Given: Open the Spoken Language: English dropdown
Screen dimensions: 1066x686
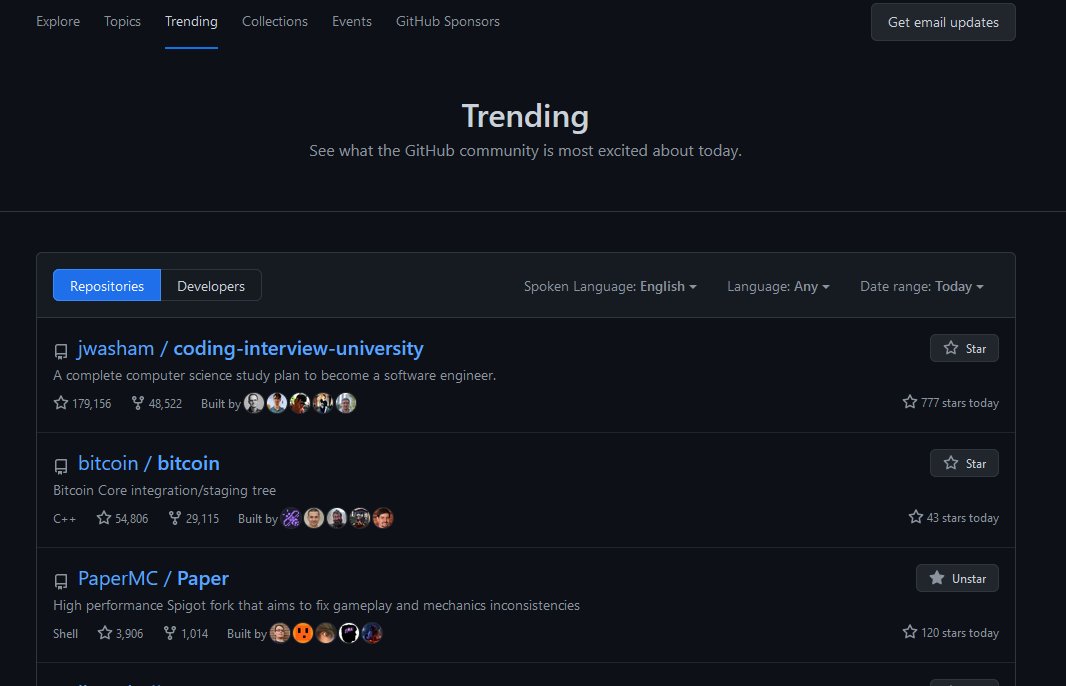Looking at the screenshot, I should click(610, 286).
